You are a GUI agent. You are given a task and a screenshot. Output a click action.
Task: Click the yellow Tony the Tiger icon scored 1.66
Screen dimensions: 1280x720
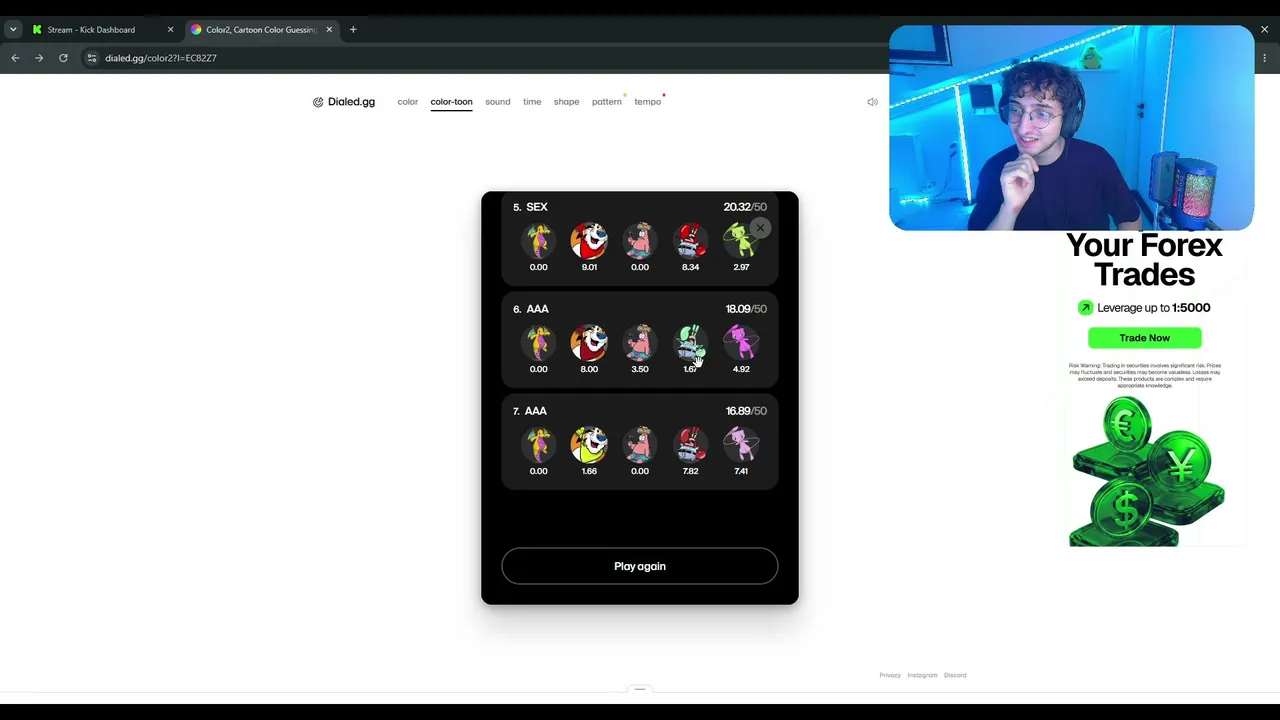[x=589, y=444]
